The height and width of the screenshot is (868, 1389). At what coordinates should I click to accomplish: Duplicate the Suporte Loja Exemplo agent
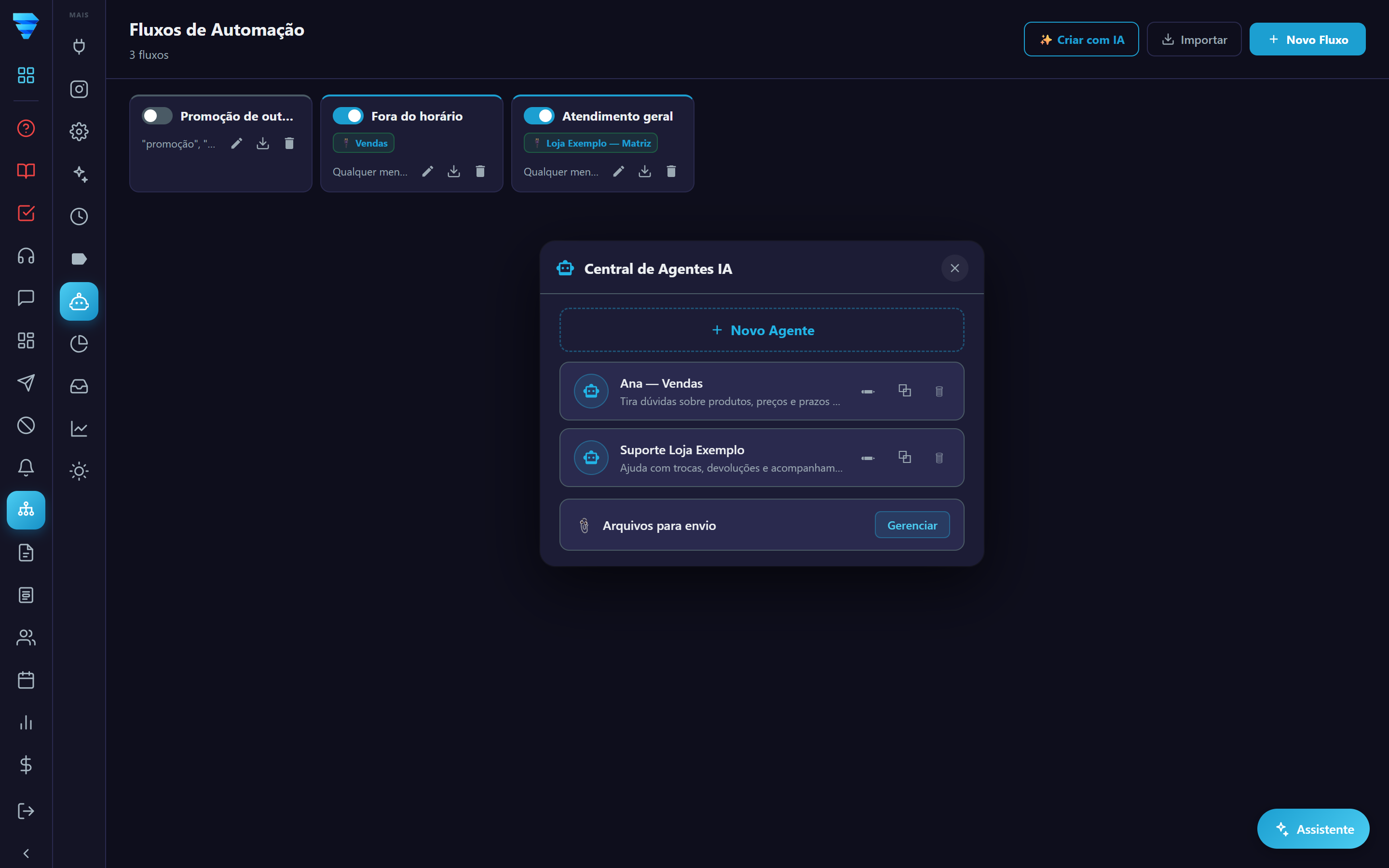pos(905,458)
